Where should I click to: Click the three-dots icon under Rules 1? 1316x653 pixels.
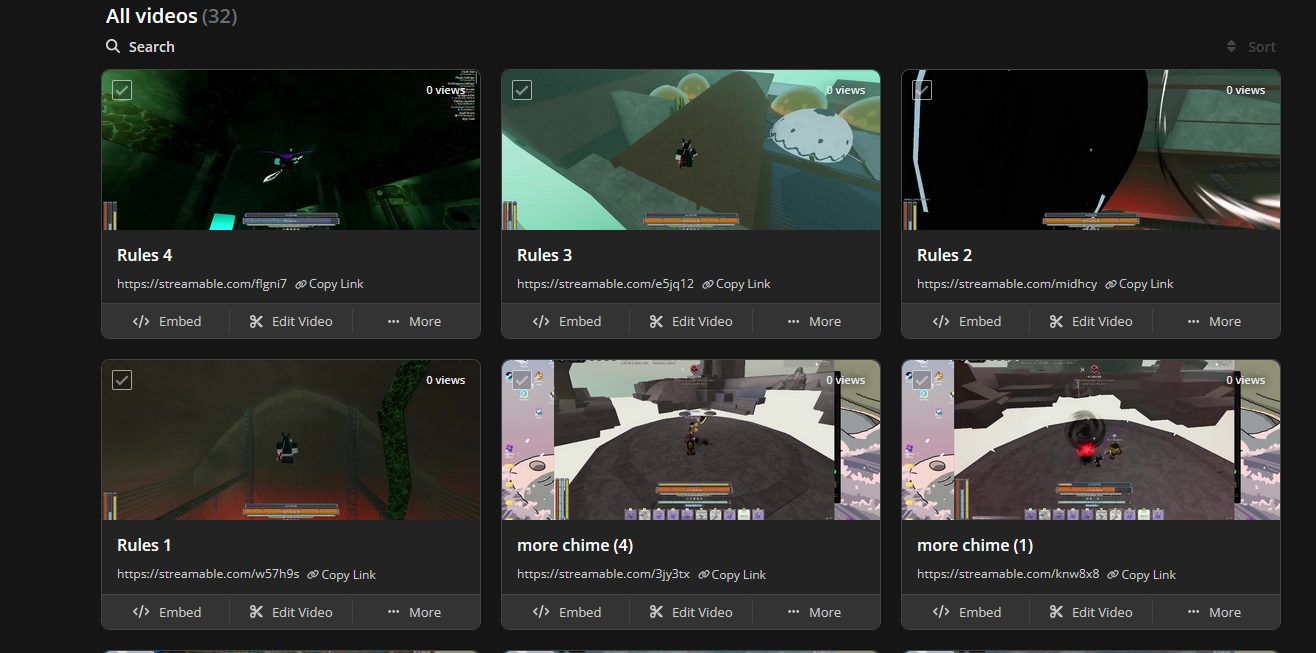point(394,613)
